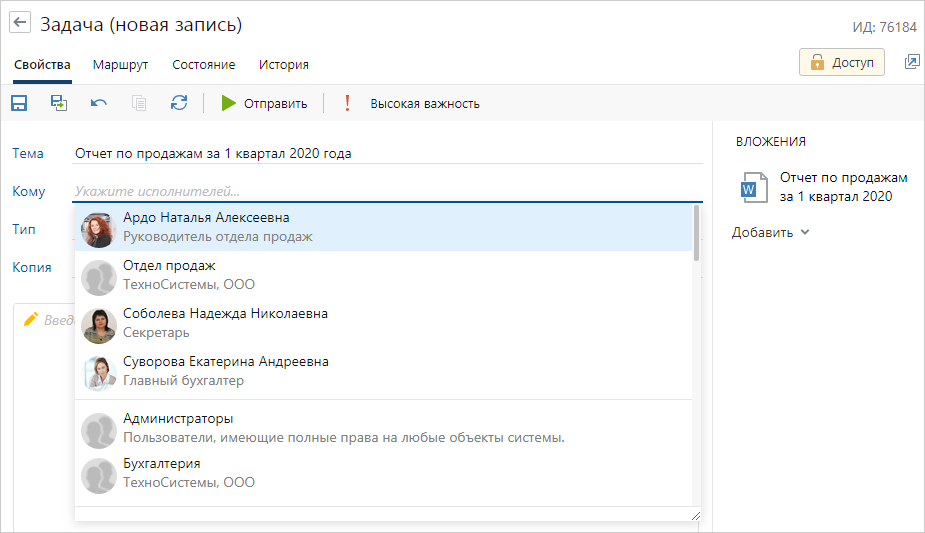Open the Word document attachment icon
Screen dimensions: 925x533
pos(751,187)
